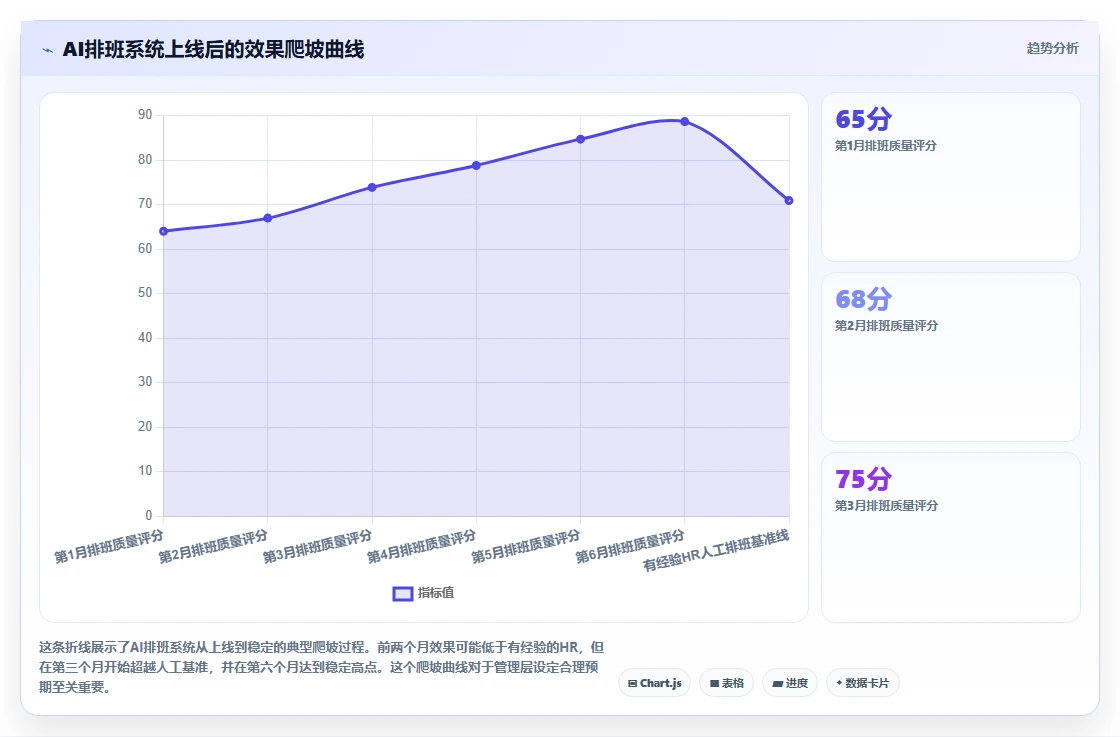Screen dimensions: 1120x737
Task: Click the 第2月 data point on the chart line
Action: click(268, 218)
